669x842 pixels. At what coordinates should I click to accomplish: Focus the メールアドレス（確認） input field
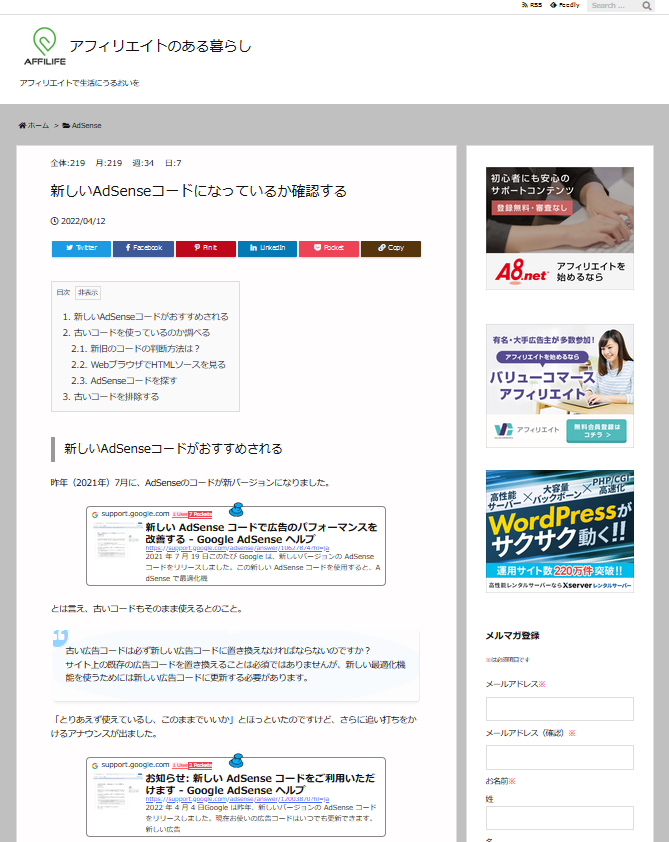(x=559, y=757)
